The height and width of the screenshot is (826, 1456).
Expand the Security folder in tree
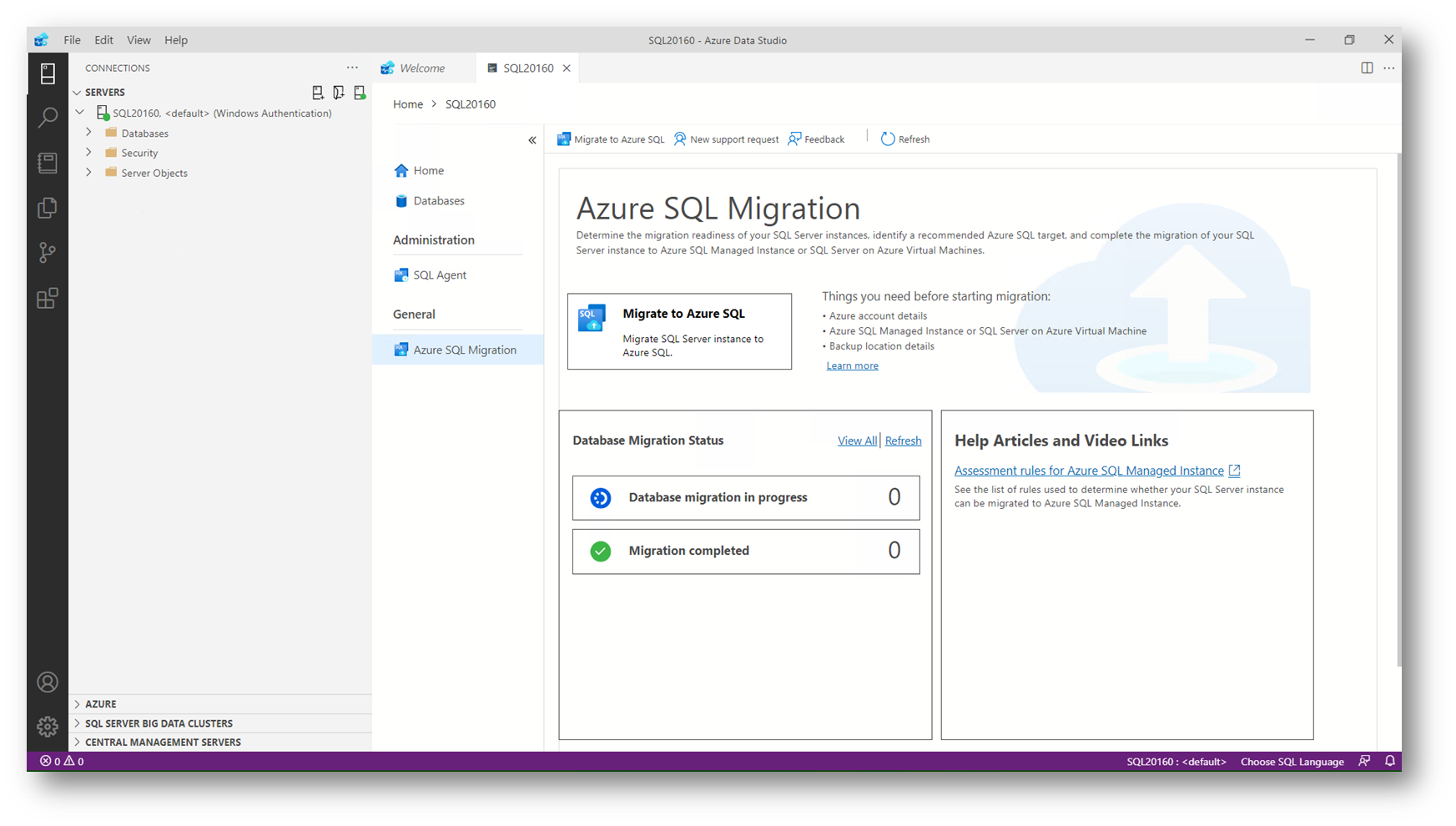click(x=88, y=153)
